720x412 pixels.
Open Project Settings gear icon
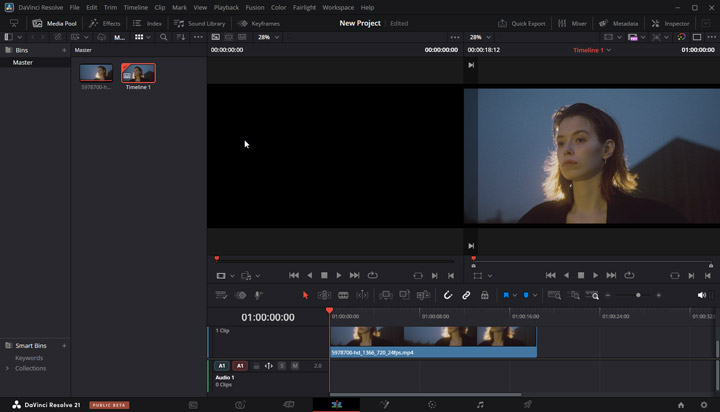(x=704, y=405)
